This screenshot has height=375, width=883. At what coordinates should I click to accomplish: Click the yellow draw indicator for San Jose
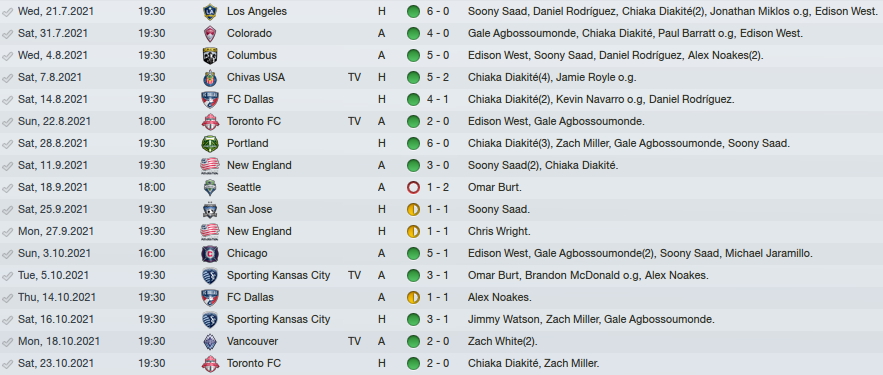pyautogui.click(x=413, y=209)
